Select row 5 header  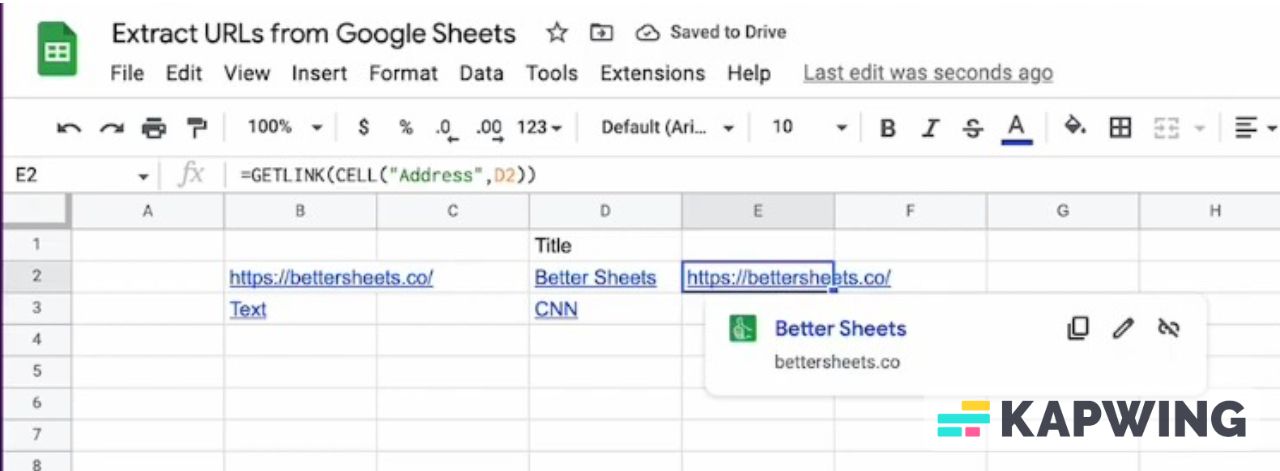pos(37,372)
